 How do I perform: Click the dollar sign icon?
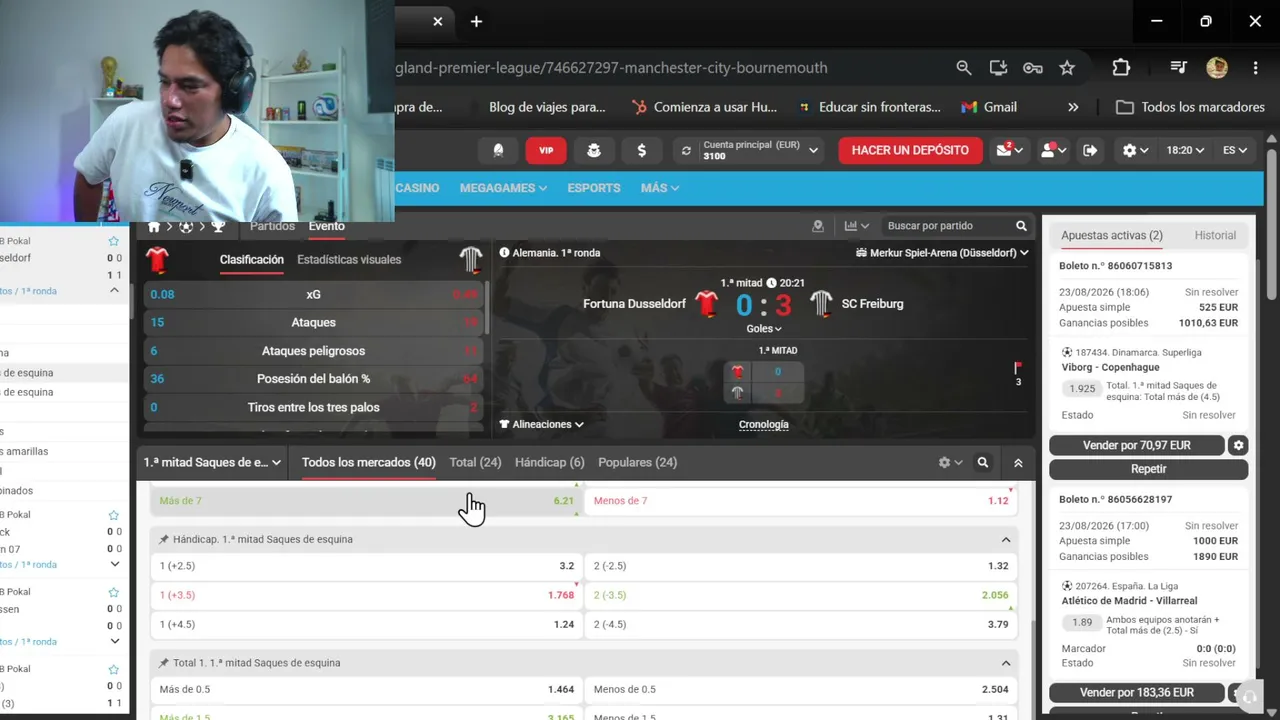(642, 150)
